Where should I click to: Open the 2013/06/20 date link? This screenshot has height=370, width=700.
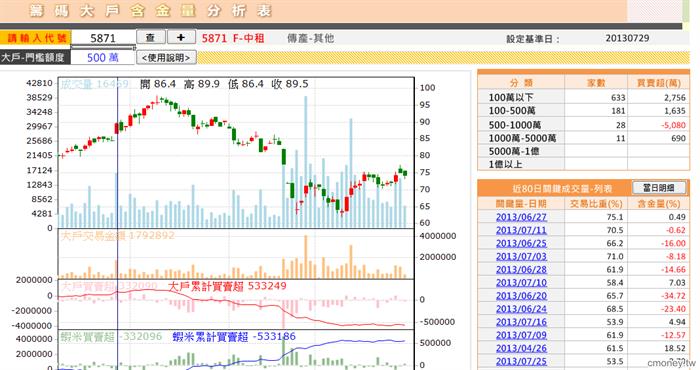[x=521, y=296]
